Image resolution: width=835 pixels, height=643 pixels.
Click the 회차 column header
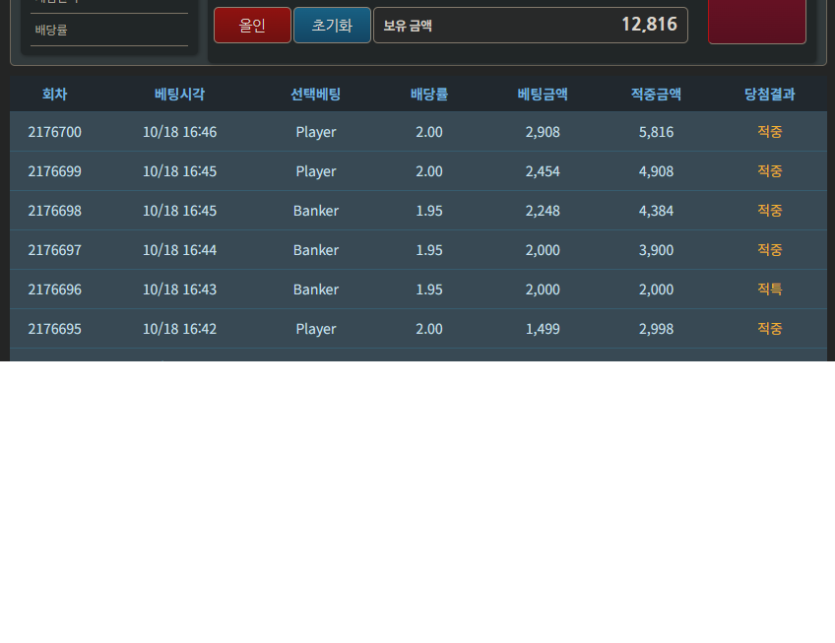coord(55,94)
